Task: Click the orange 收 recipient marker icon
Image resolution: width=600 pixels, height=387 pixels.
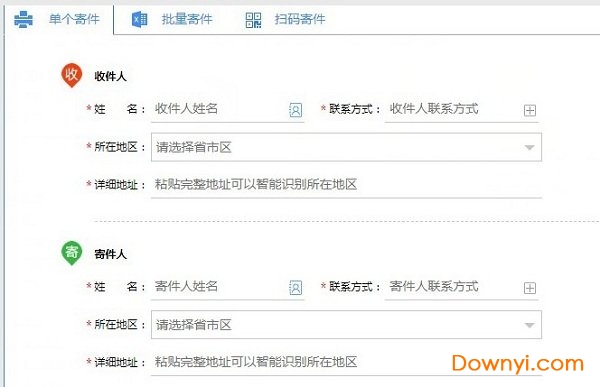Action: pos(72,75)
